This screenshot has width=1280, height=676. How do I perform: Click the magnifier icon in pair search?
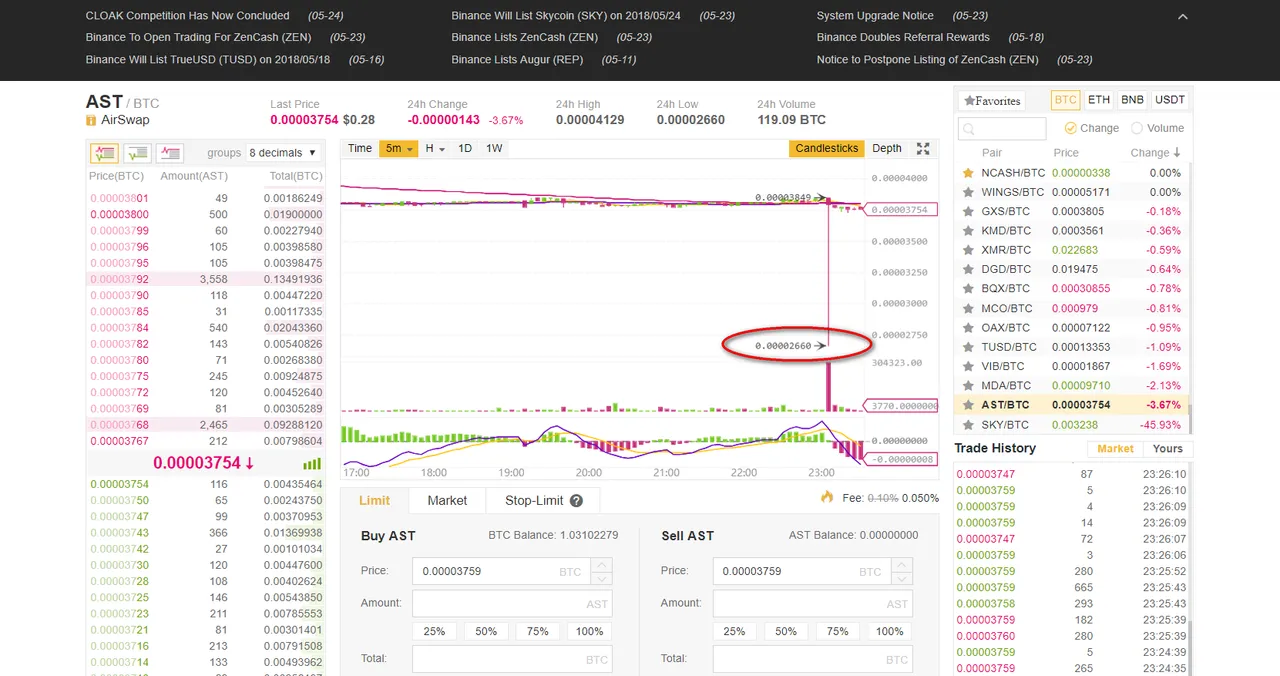click(968, 129)
